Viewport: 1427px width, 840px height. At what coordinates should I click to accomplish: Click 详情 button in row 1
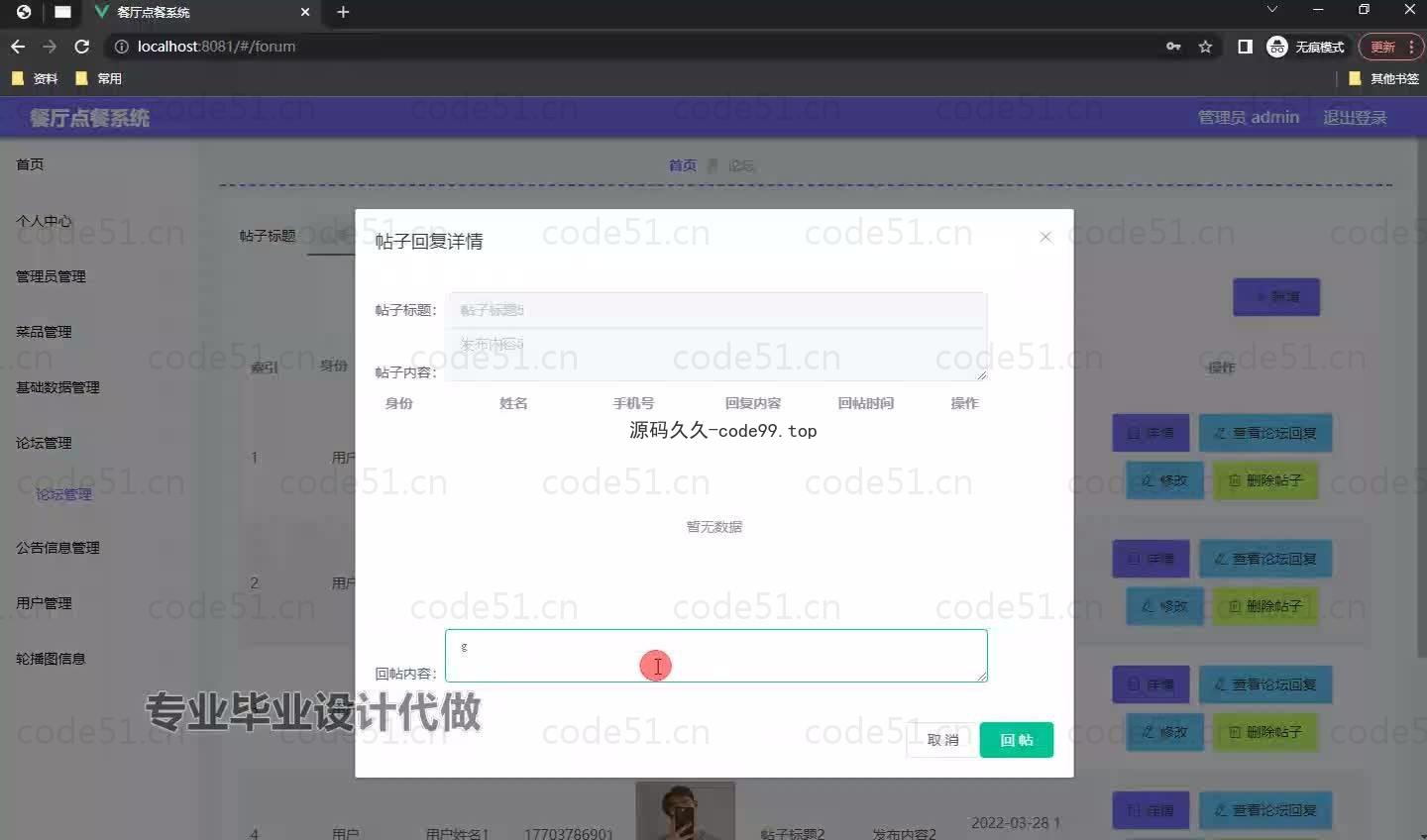click(x=1151, y=433)
